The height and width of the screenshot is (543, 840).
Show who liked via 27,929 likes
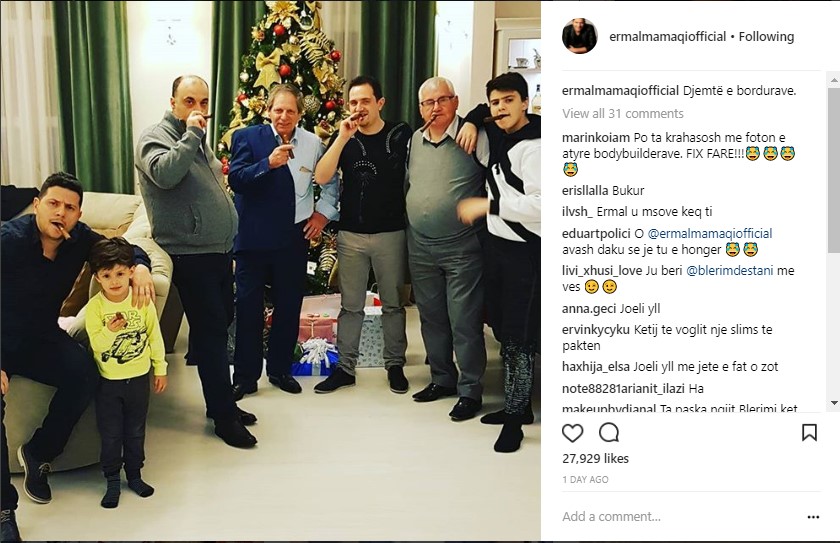click(x=595, y=458)
